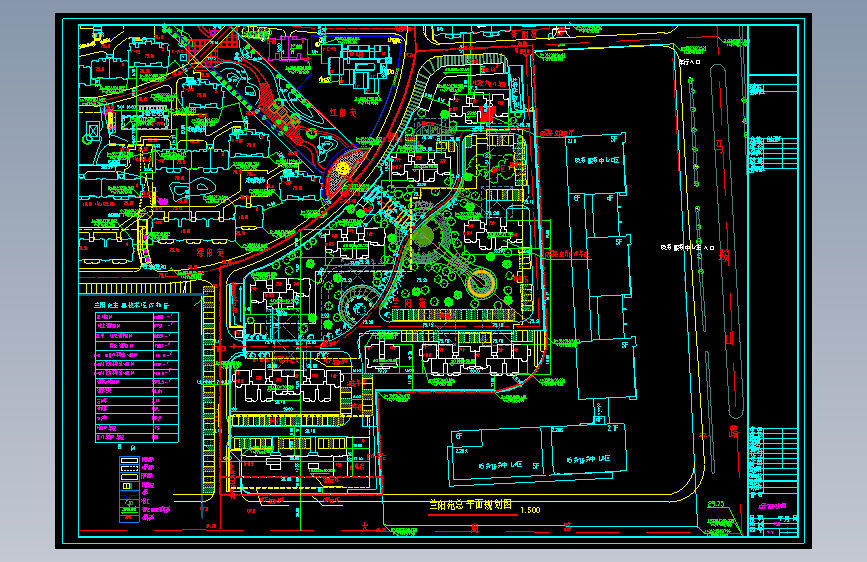Image resolution: width=867 pixels, height=562 pixels.
Task: Select the green 29.75 elevation value
Action: coord(716,504)
